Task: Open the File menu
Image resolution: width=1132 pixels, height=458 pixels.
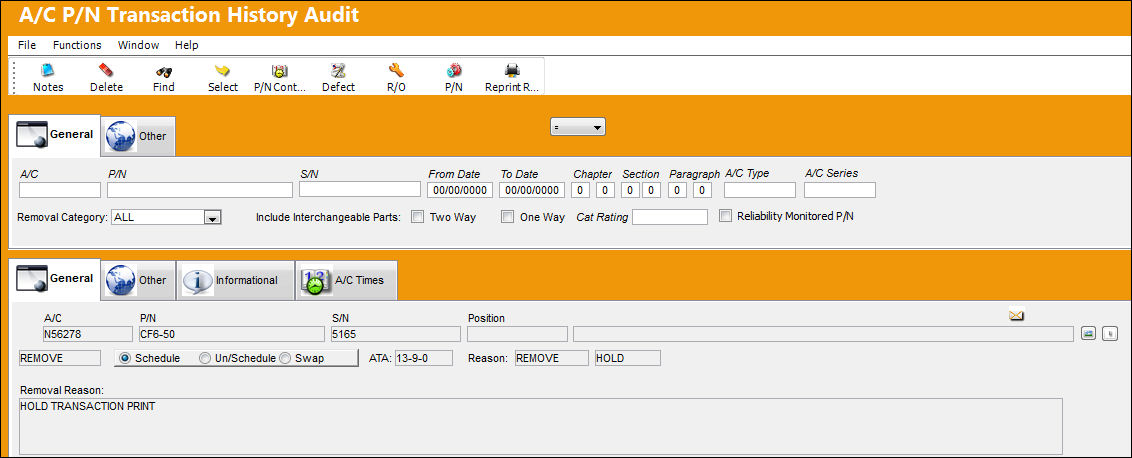Action: (27, 45)
